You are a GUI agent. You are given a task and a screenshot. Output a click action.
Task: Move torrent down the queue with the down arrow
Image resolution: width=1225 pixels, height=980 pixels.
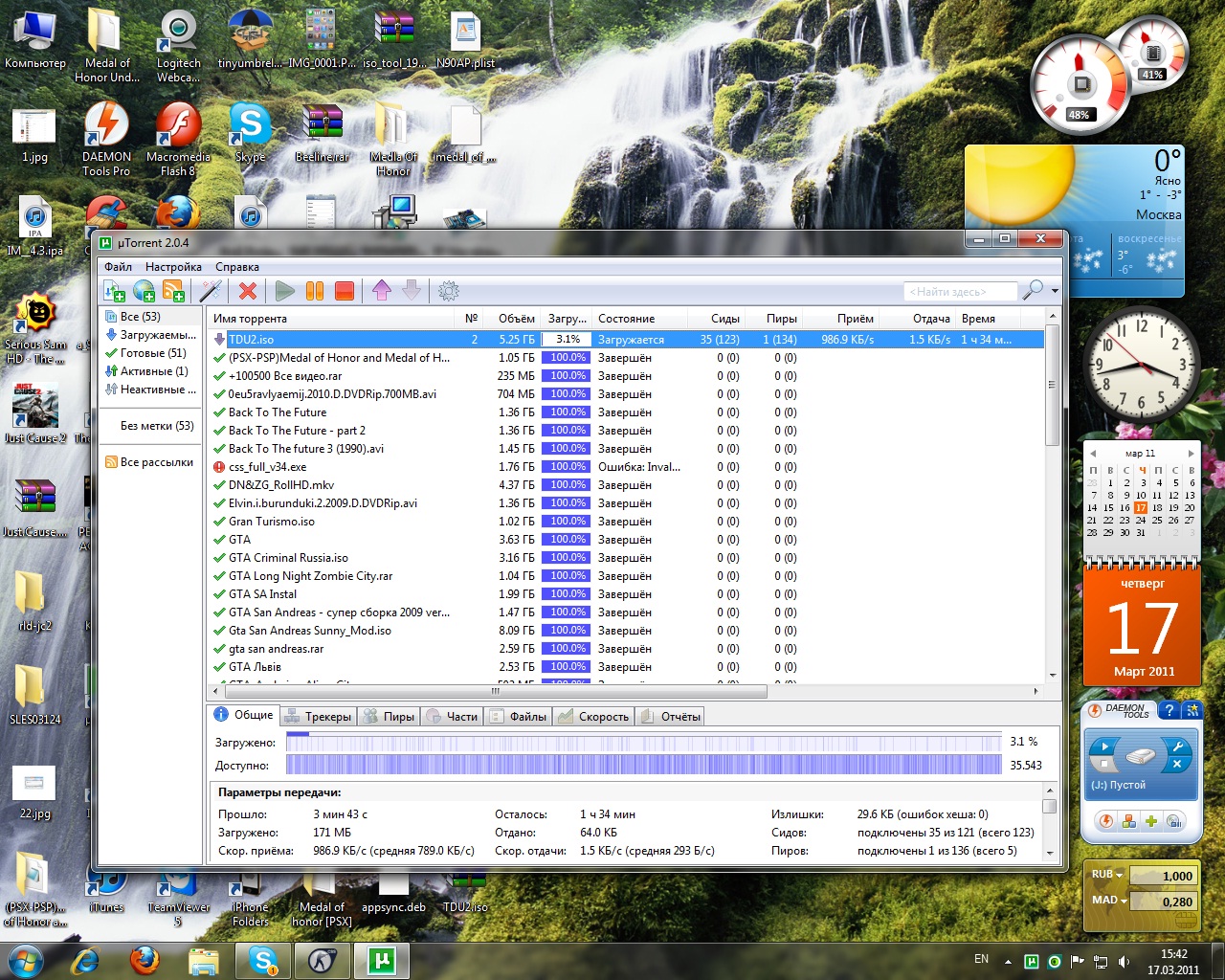coord(412,291)
